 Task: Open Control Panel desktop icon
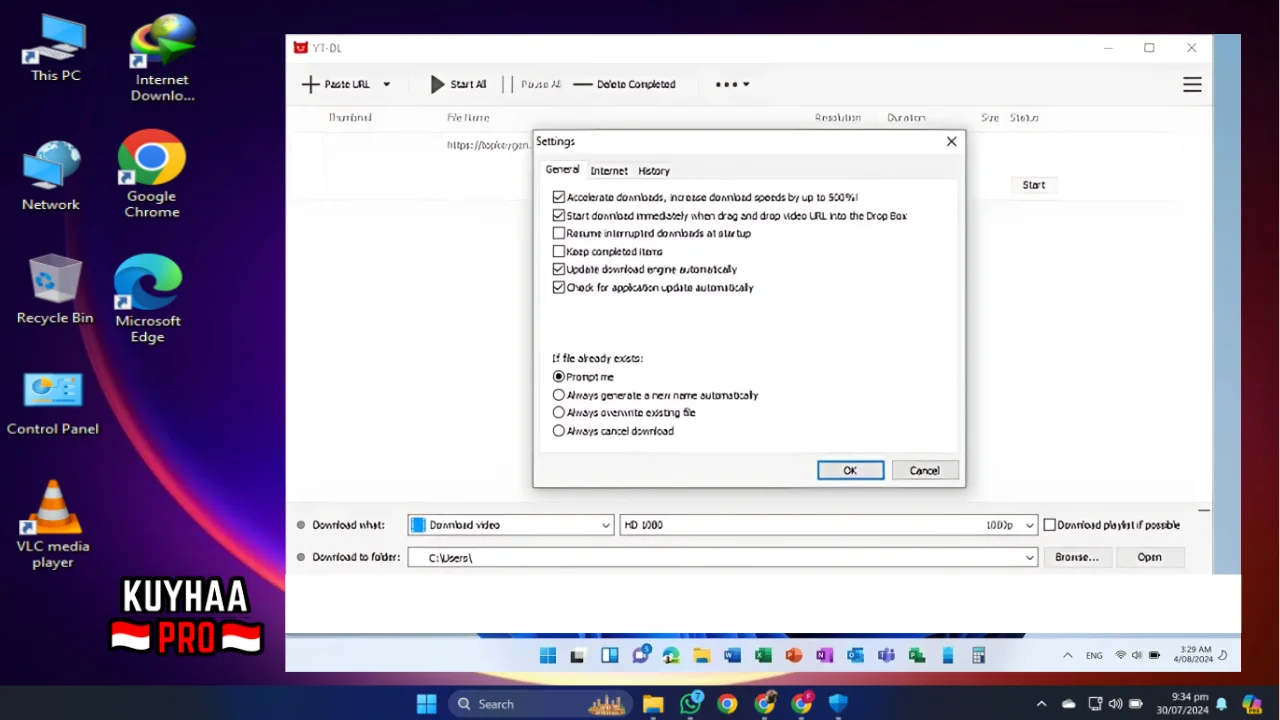[x=53, y=403]
